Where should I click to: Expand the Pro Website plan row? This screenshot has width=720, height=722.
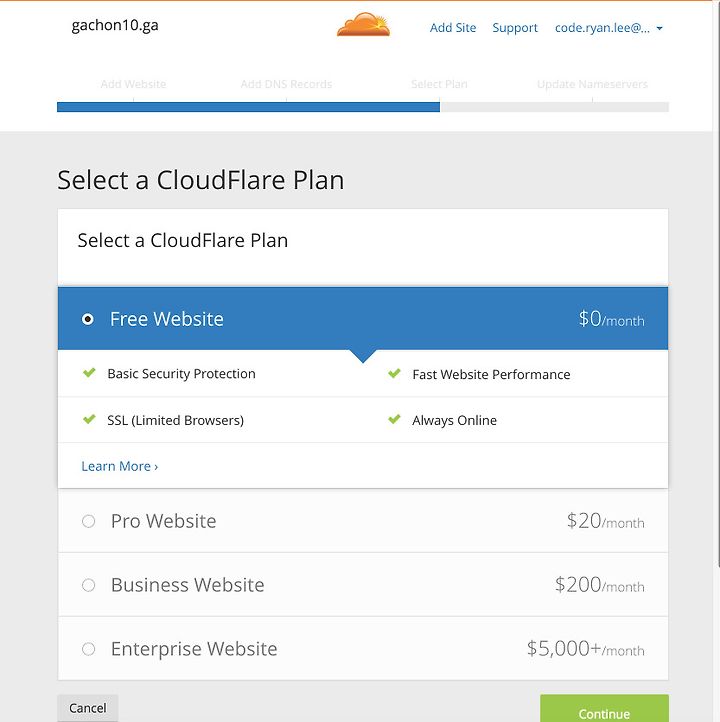click(363, 521)
